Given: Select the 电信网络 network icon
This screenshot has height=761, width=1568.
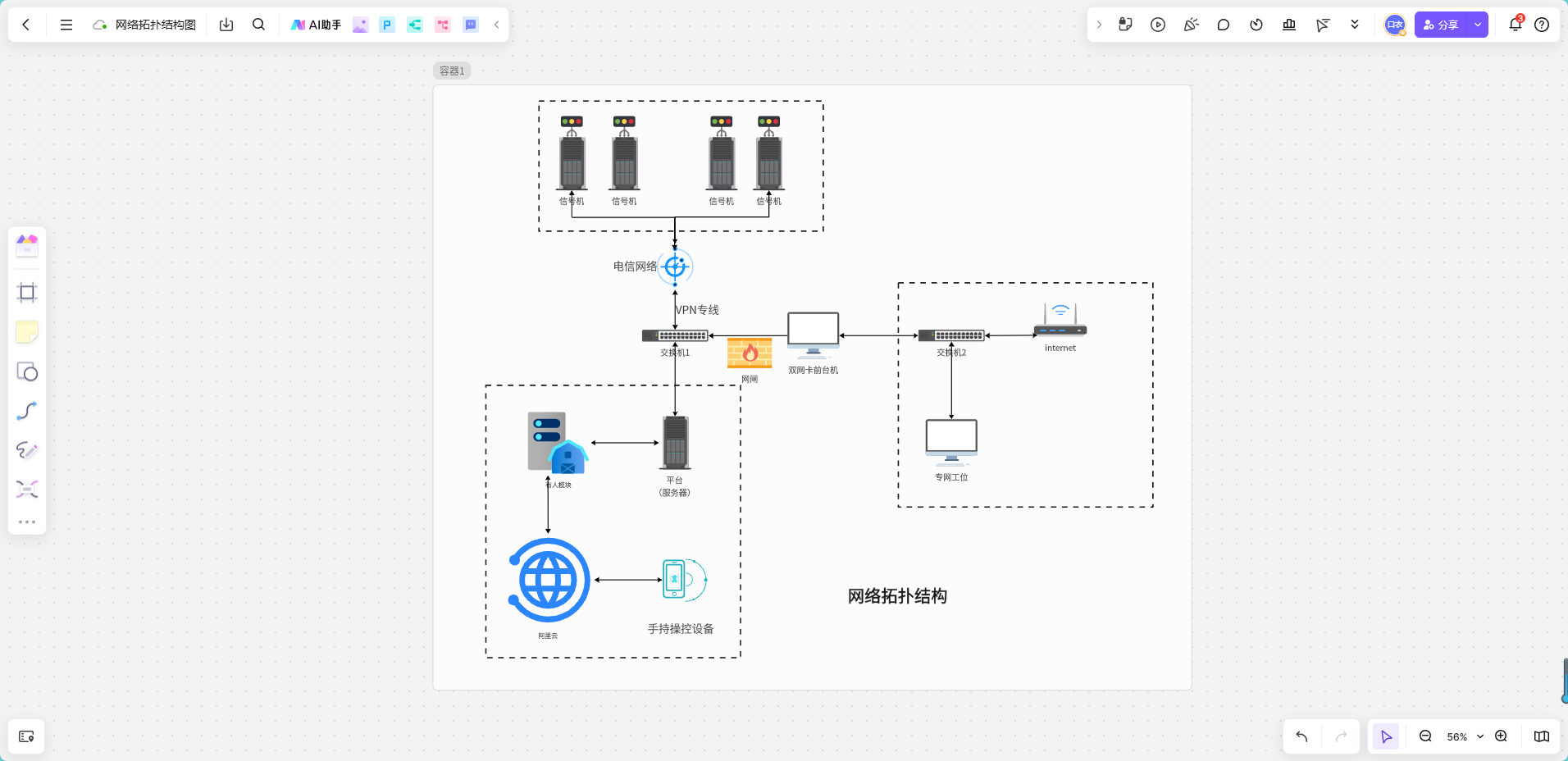Looking at the screenshot, I should pyautogui.click(x=675, y=267).
